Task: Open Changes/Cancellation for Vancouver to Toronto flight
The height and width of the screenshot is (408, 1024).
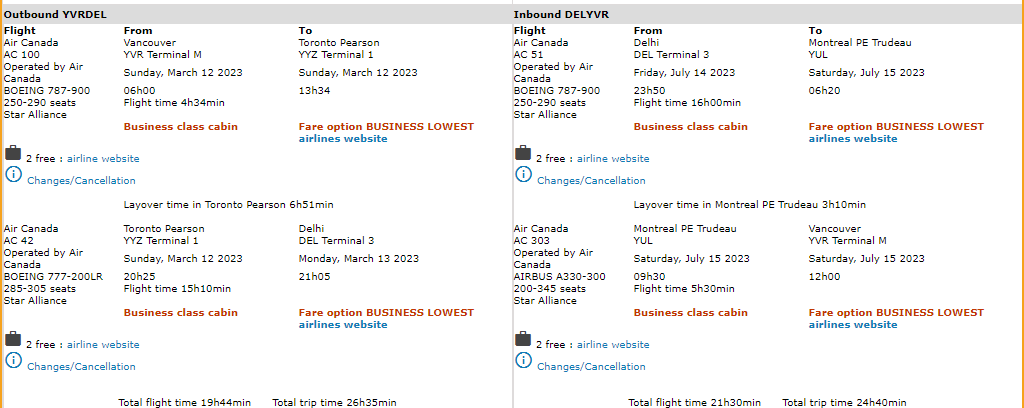Action: 81,181
